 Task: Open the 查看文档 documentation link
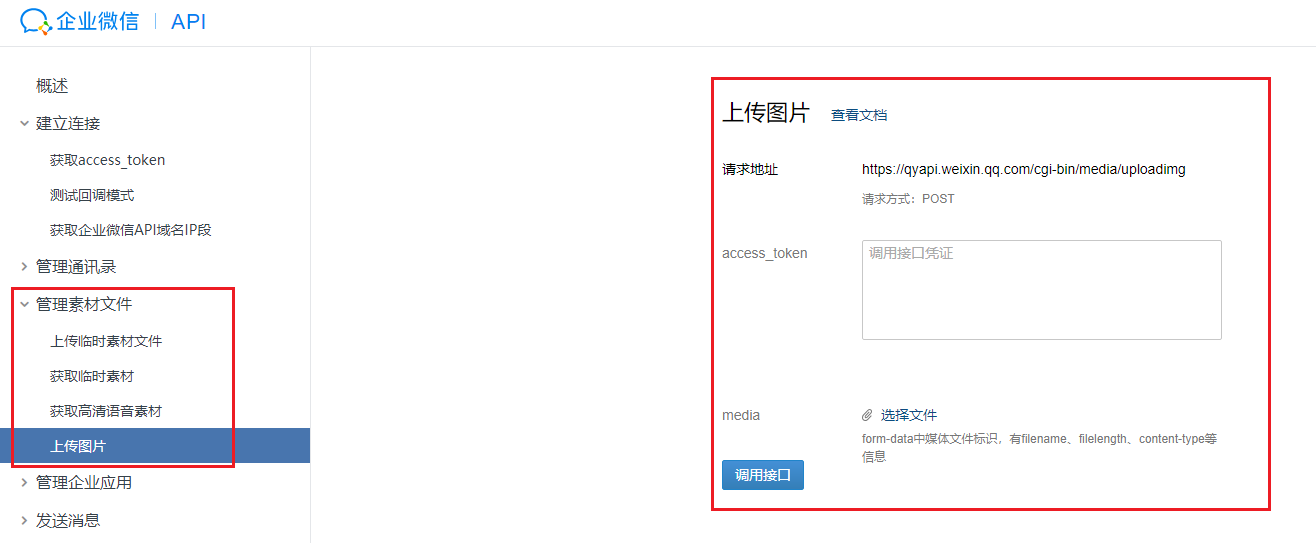tap(859, 115)
